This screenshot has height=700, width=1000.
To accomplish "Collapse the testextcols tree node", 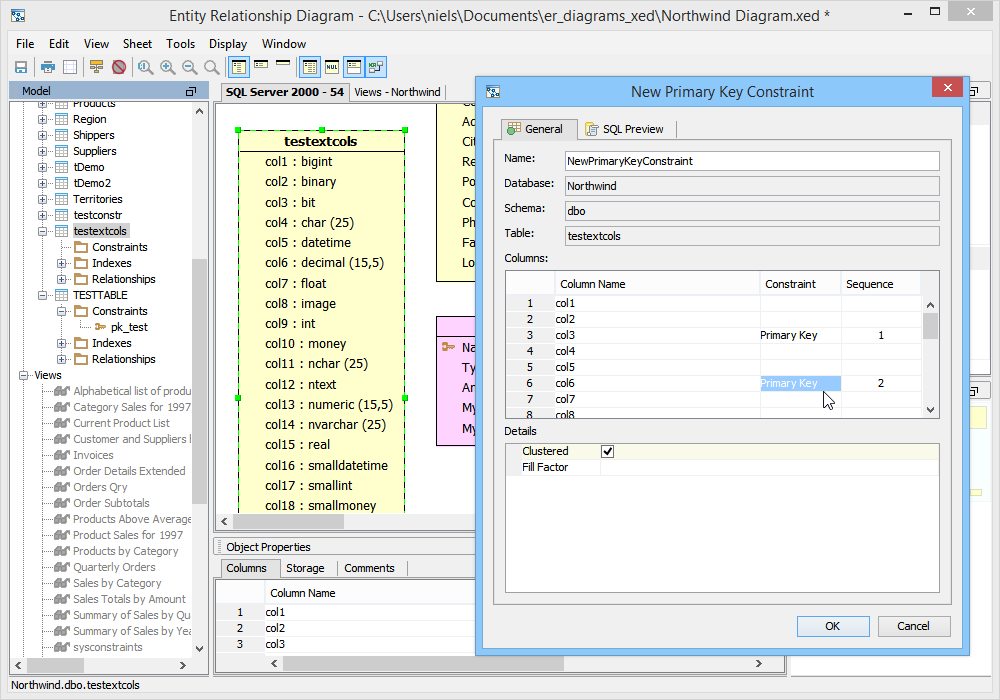I will (43, 231).
